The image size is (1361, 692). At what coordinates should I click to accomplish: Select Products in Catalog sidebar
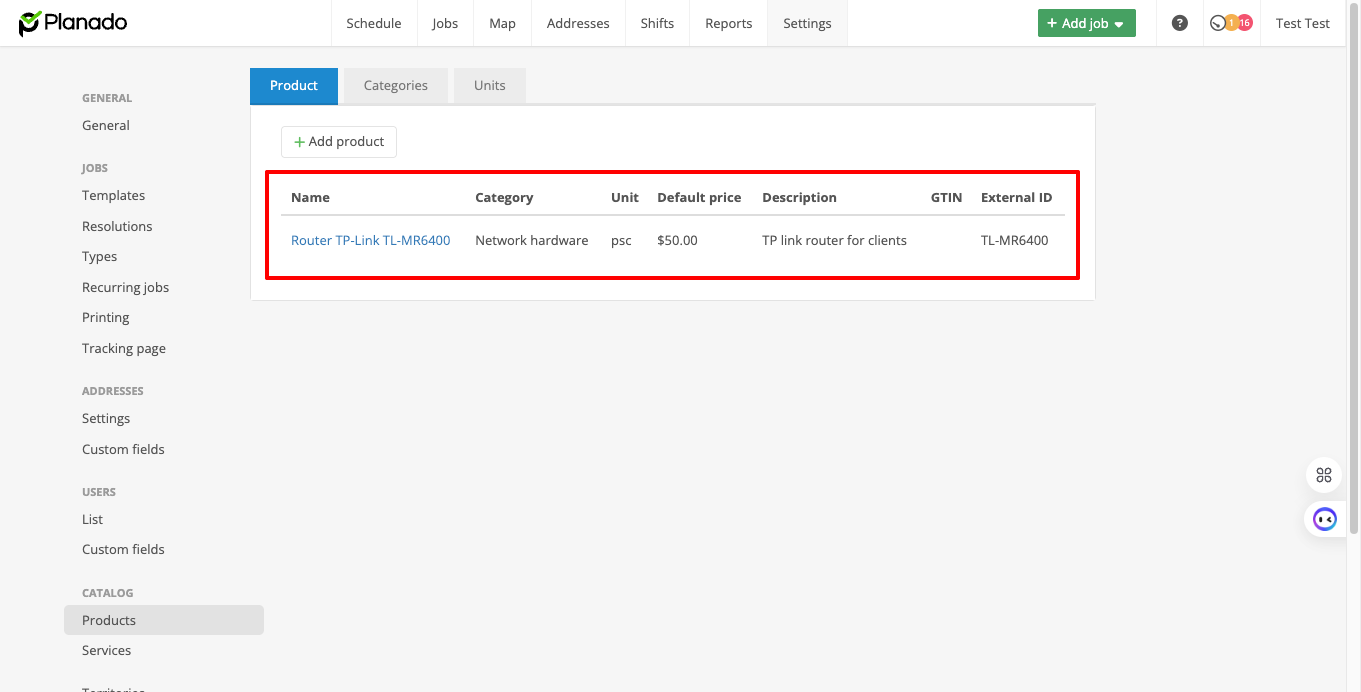pyautogui.click(x=164, y=620)
